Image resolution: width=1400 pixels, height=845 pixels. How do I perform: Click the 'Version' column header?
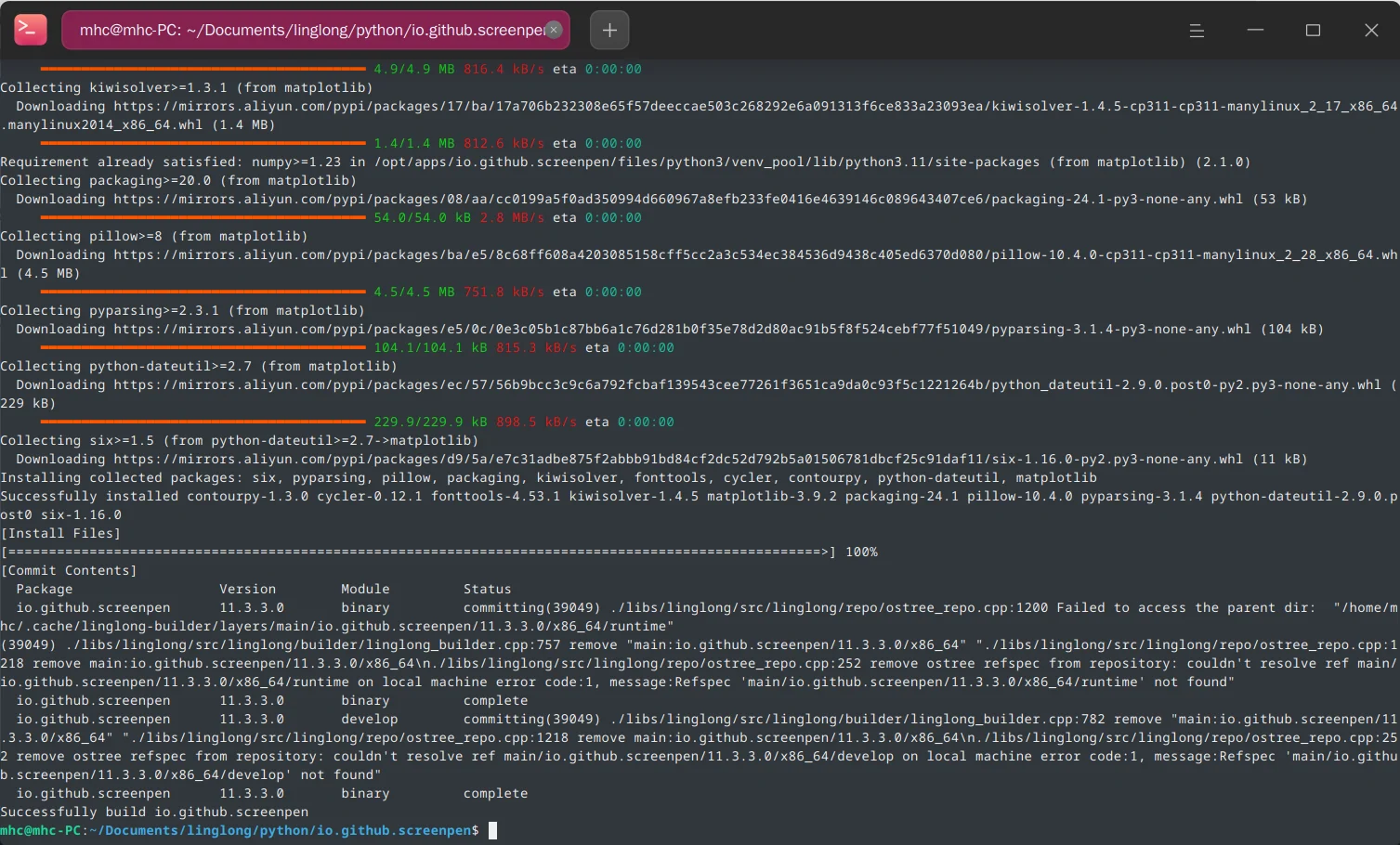pos(248,589)
